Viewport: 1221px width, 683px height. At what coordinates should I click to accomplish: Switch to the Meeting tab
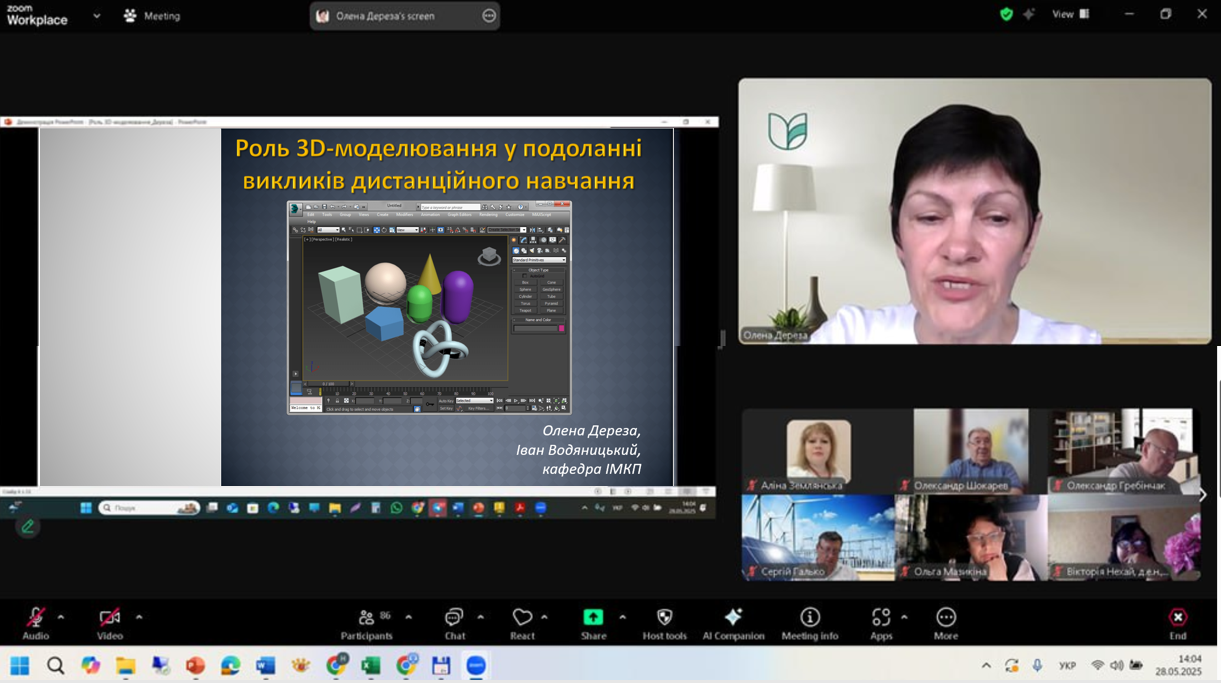(x=152, y=16)
